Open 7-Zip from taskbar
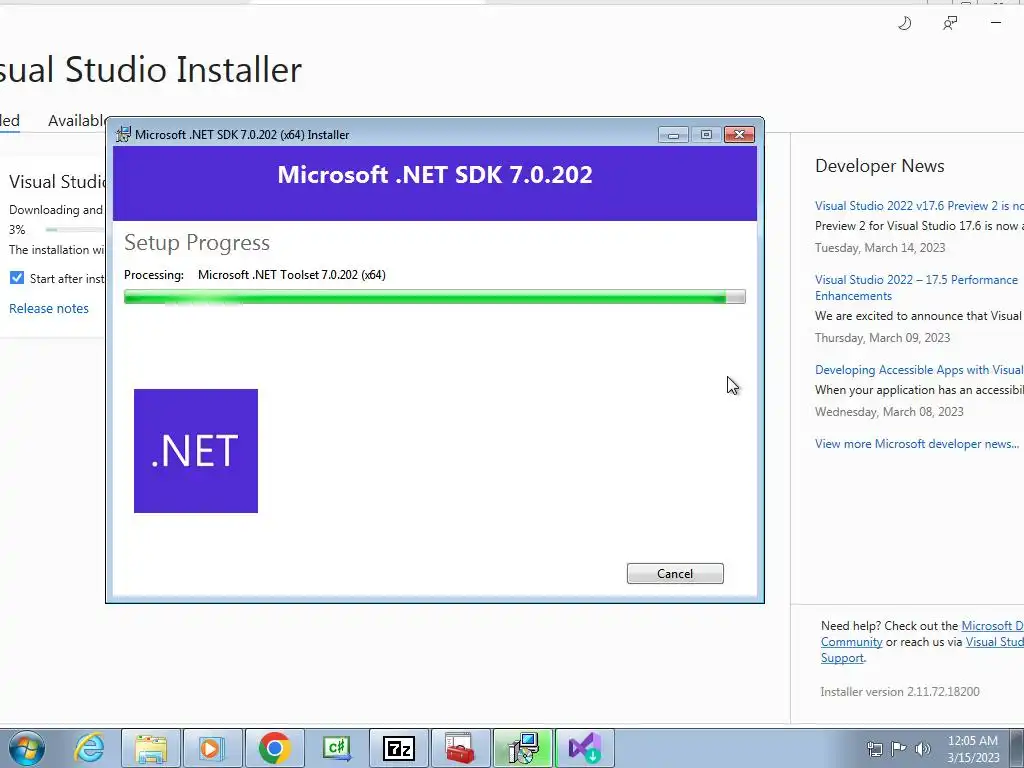The image size is (1024, 768). 398,748
